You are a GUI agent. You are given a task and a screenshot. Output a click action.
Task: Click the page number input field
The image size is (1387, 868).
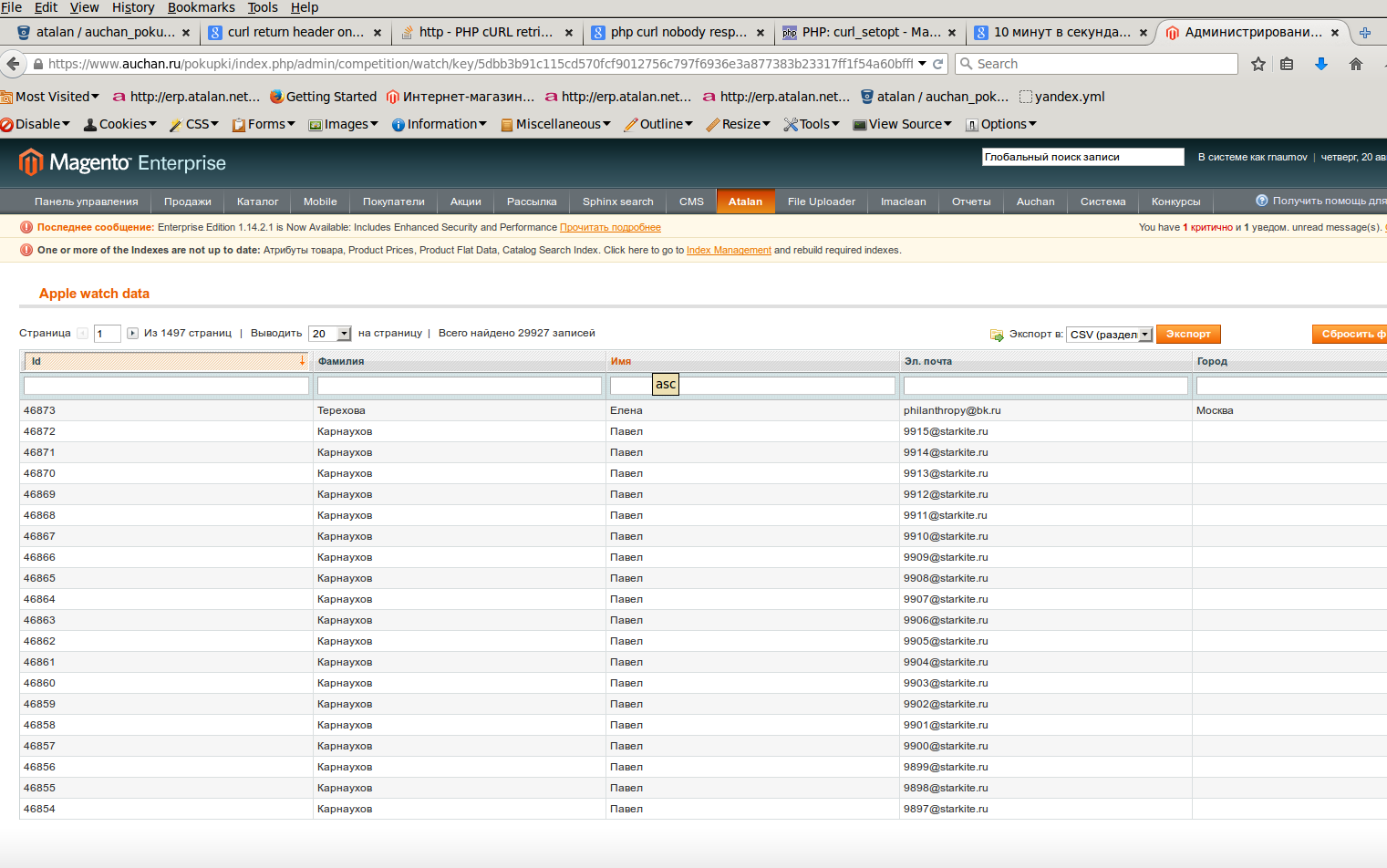(108, 334)
